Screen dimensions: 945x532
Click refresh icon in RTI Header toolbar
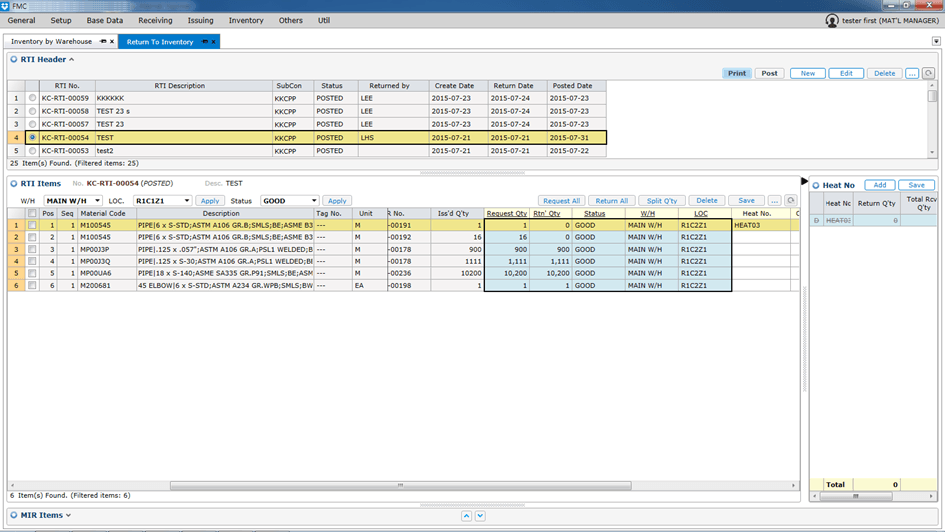click(928, 73)
